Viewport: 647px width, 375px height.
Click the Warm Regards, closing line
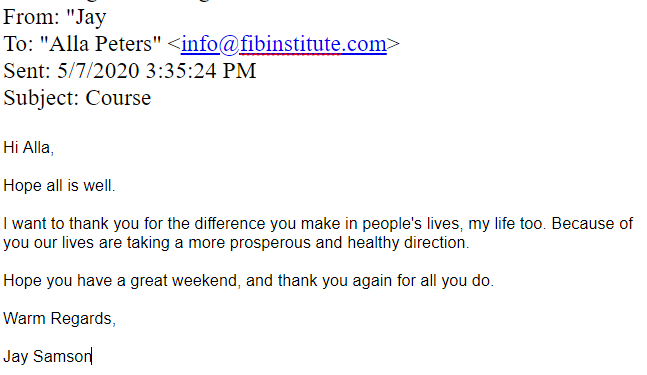tap(59, 319)
